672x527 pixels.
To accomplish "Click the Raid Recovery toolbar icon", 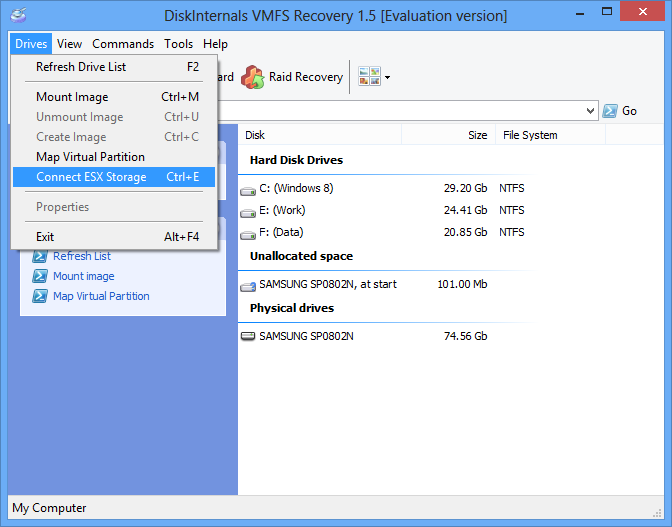I will [x=252, y=77].
